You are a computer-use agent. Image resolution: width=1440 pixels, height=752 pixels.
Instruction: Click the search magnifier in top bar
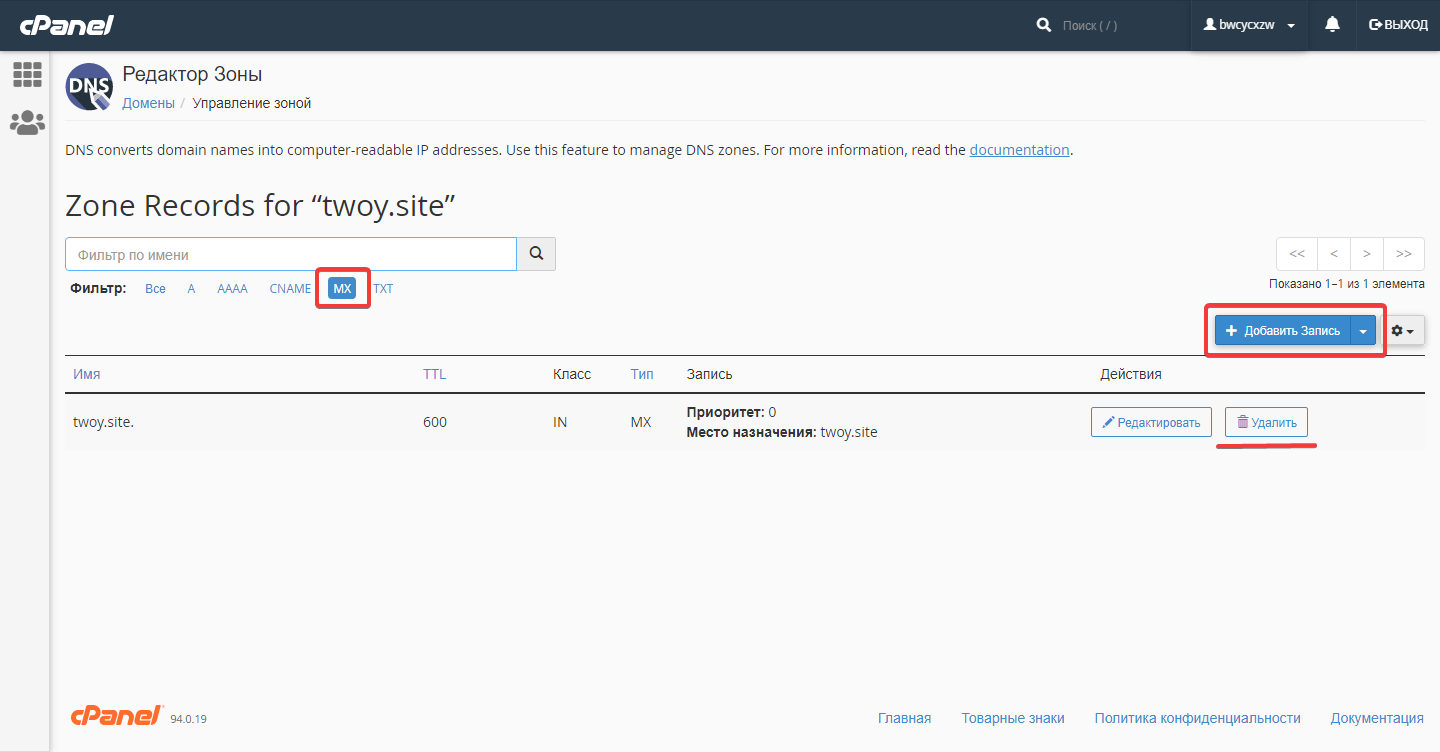(1044, 25)
